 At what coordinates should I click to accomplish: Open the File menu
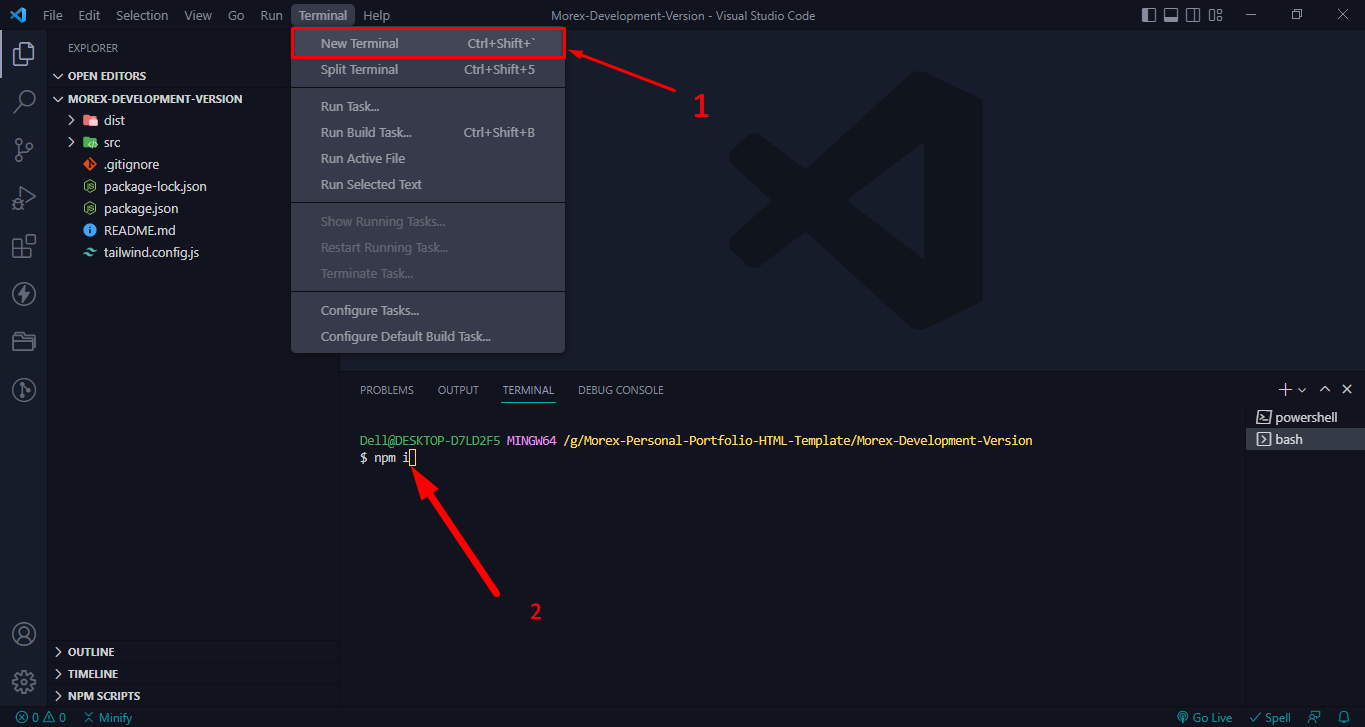[x=53, y=15]
